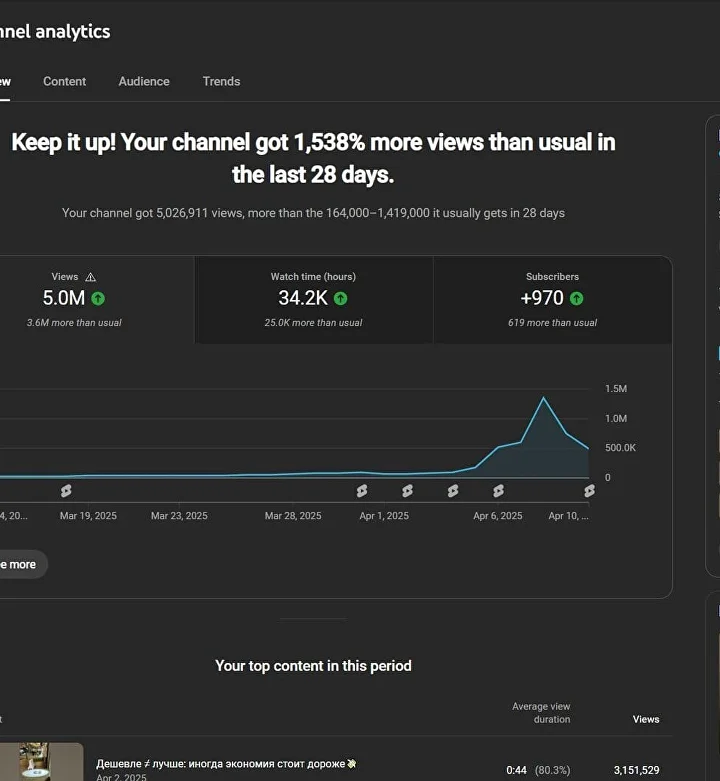The image size is (720, 781).
Task: Click '3.6M more than usual' text
Action: pyautogui.click(x=74, y=323)
